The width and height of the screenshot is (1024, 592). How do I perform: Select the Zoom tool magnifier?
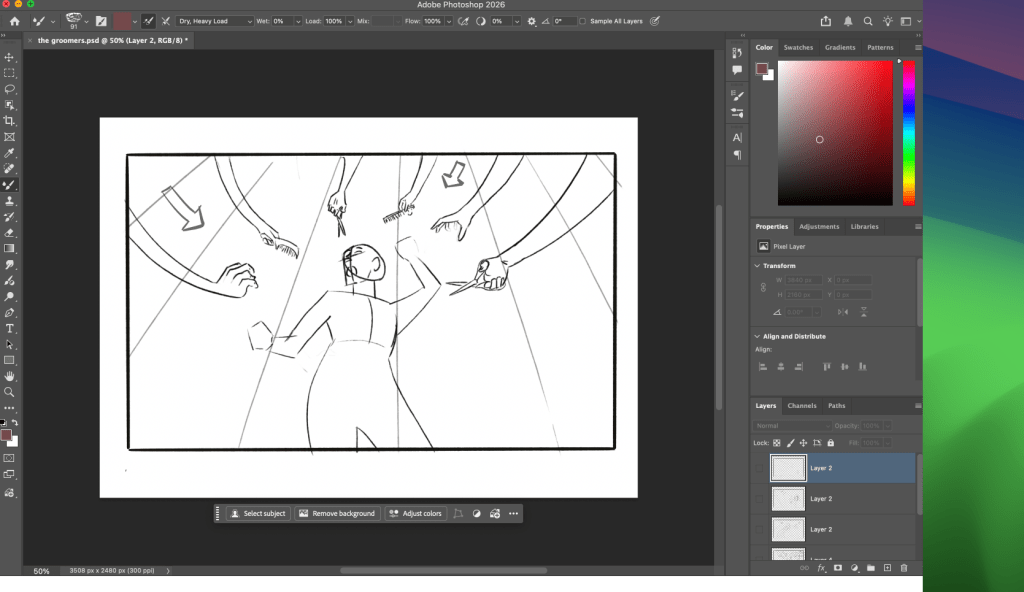(10, 392)
